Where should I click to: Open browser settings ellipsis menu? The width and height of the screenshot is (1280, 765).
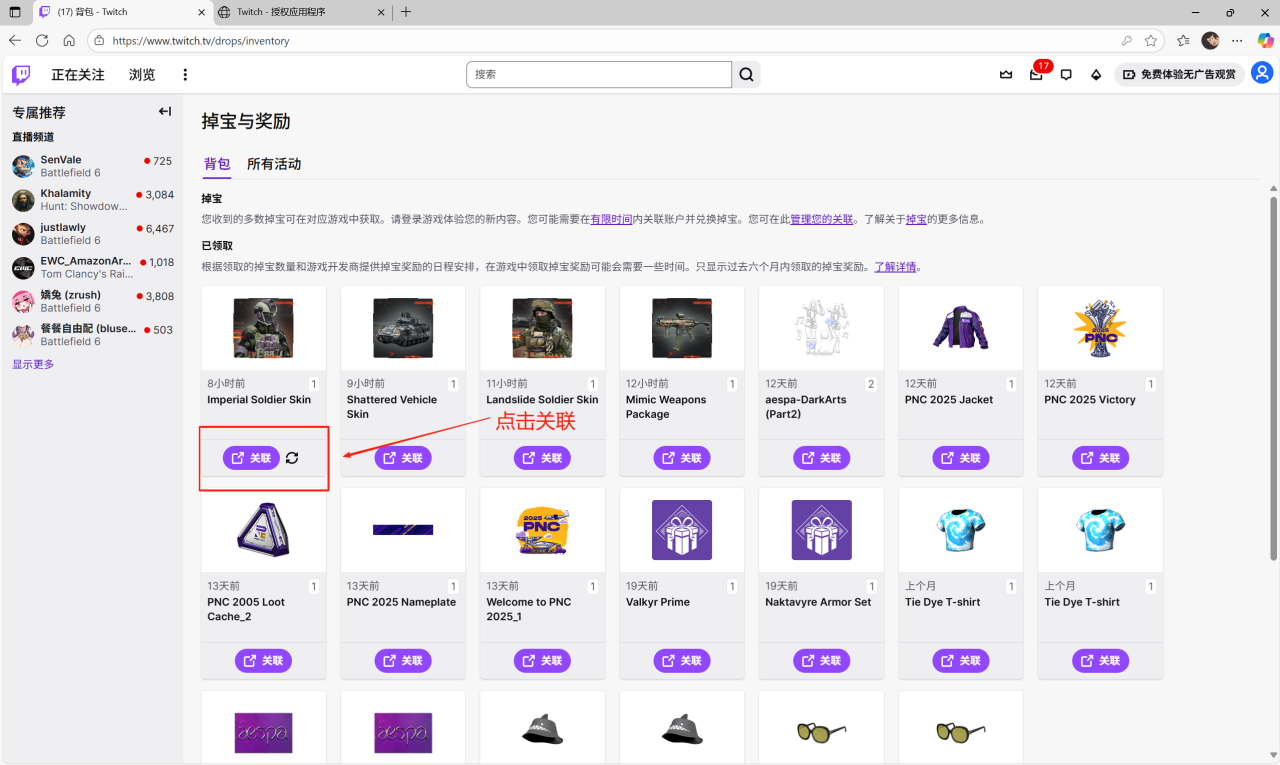tap(1238, 41)
